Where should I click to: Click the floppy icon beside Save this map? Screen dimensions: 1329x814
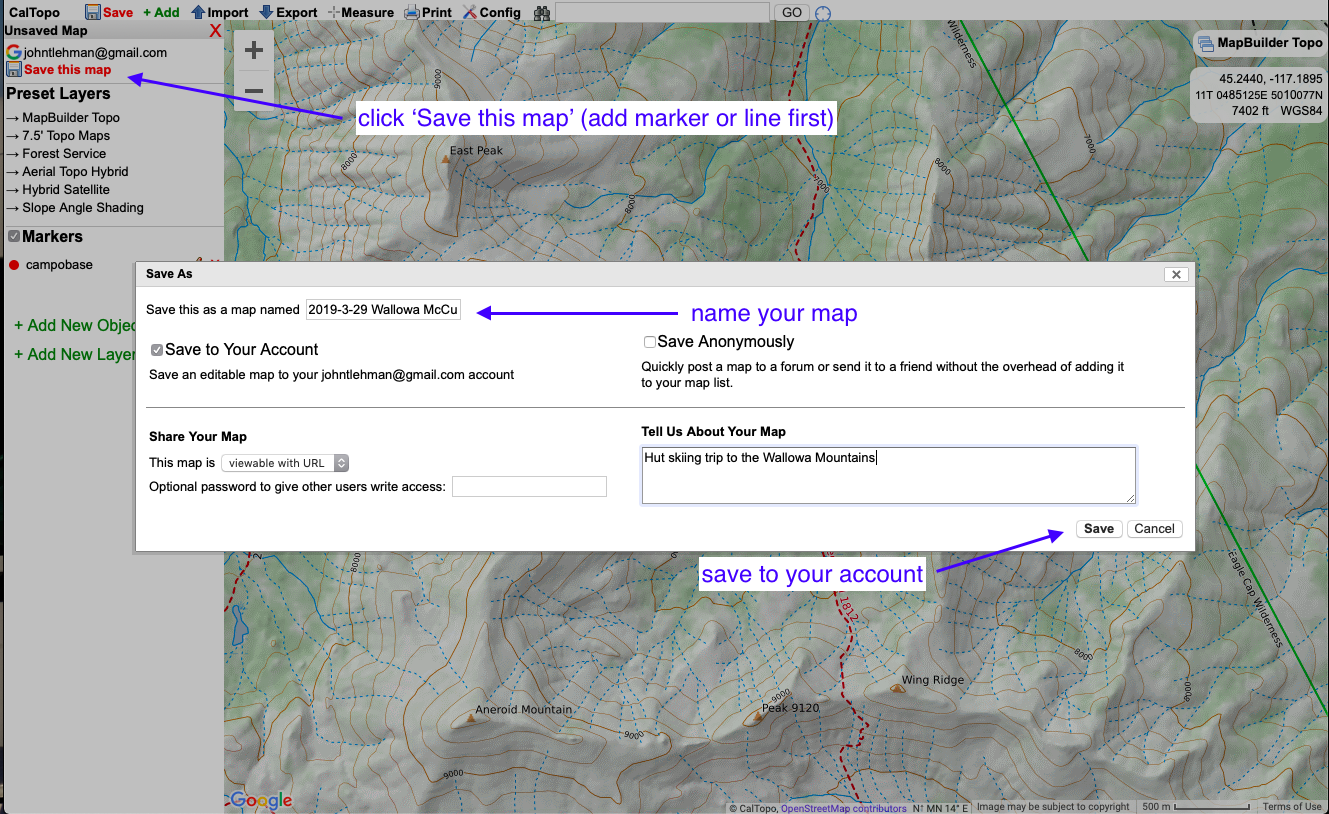13,69
